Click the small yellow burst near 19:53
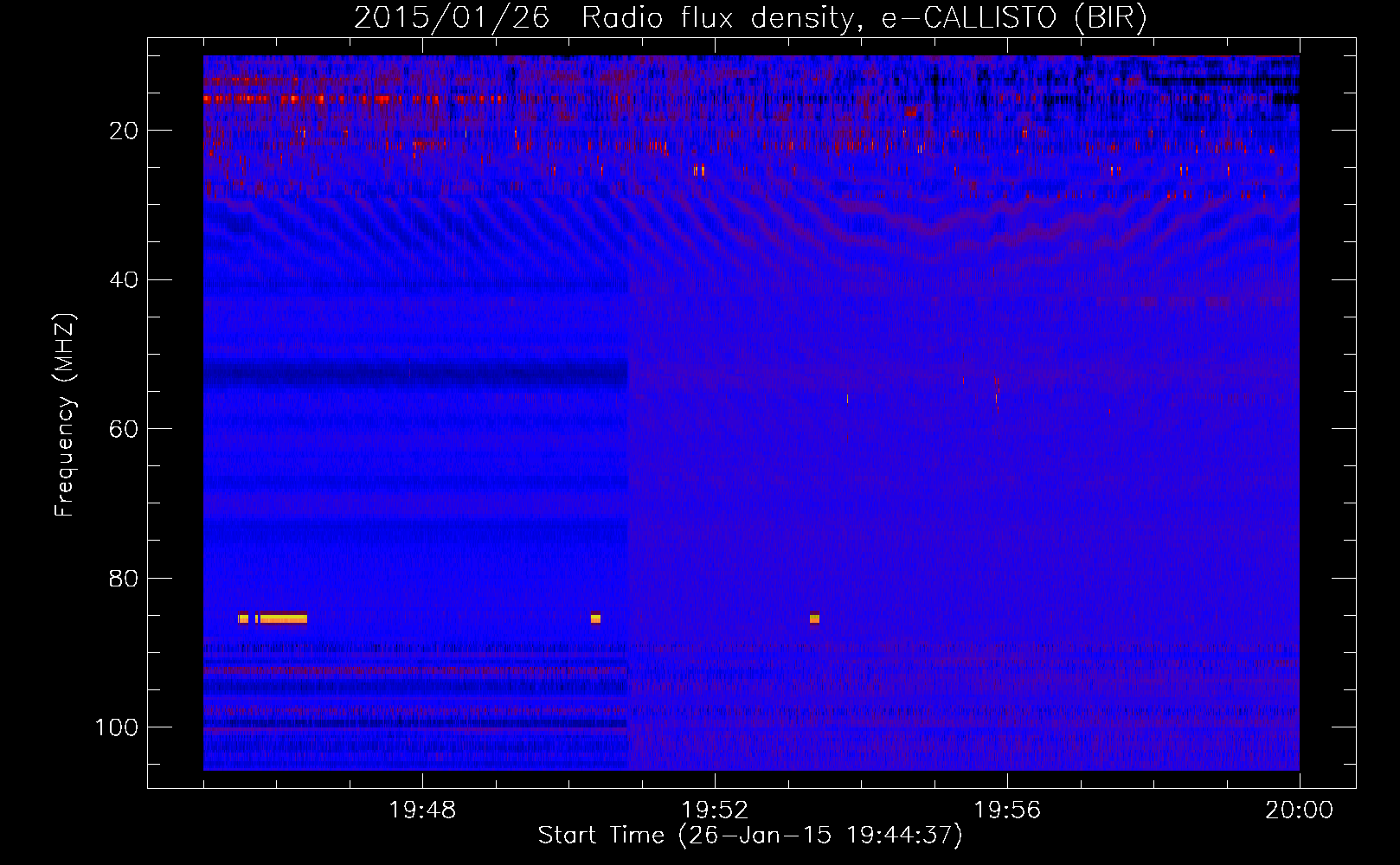 (814, 618)
